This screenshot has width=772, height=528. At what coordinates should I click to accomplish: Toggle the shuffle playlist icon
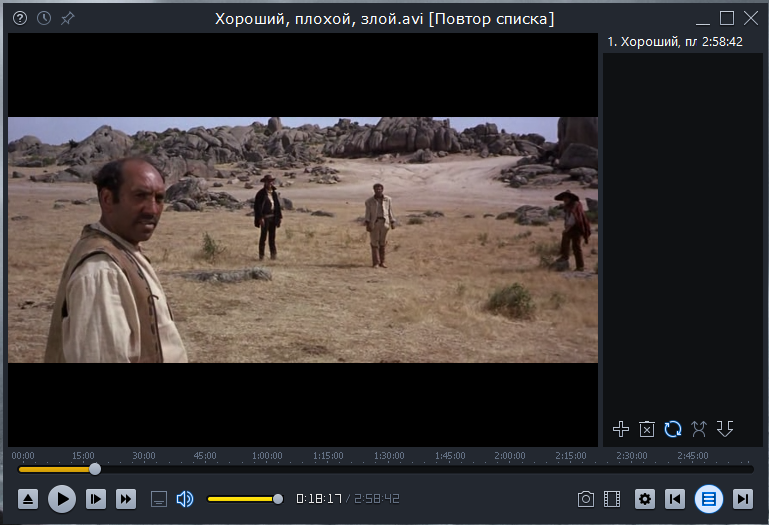point(699,429)
